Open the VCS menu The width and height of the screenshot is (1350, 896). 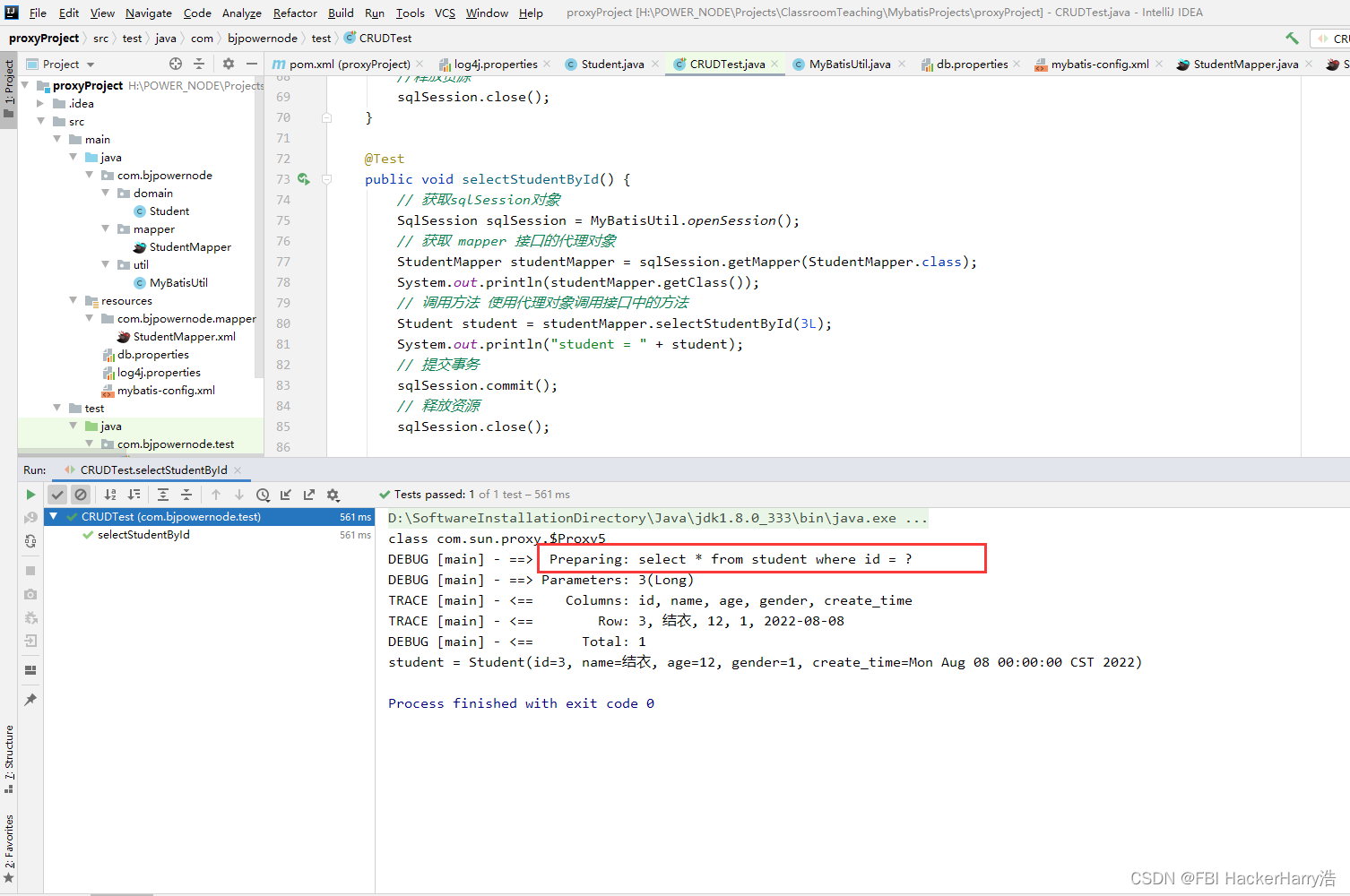point(445,13)
